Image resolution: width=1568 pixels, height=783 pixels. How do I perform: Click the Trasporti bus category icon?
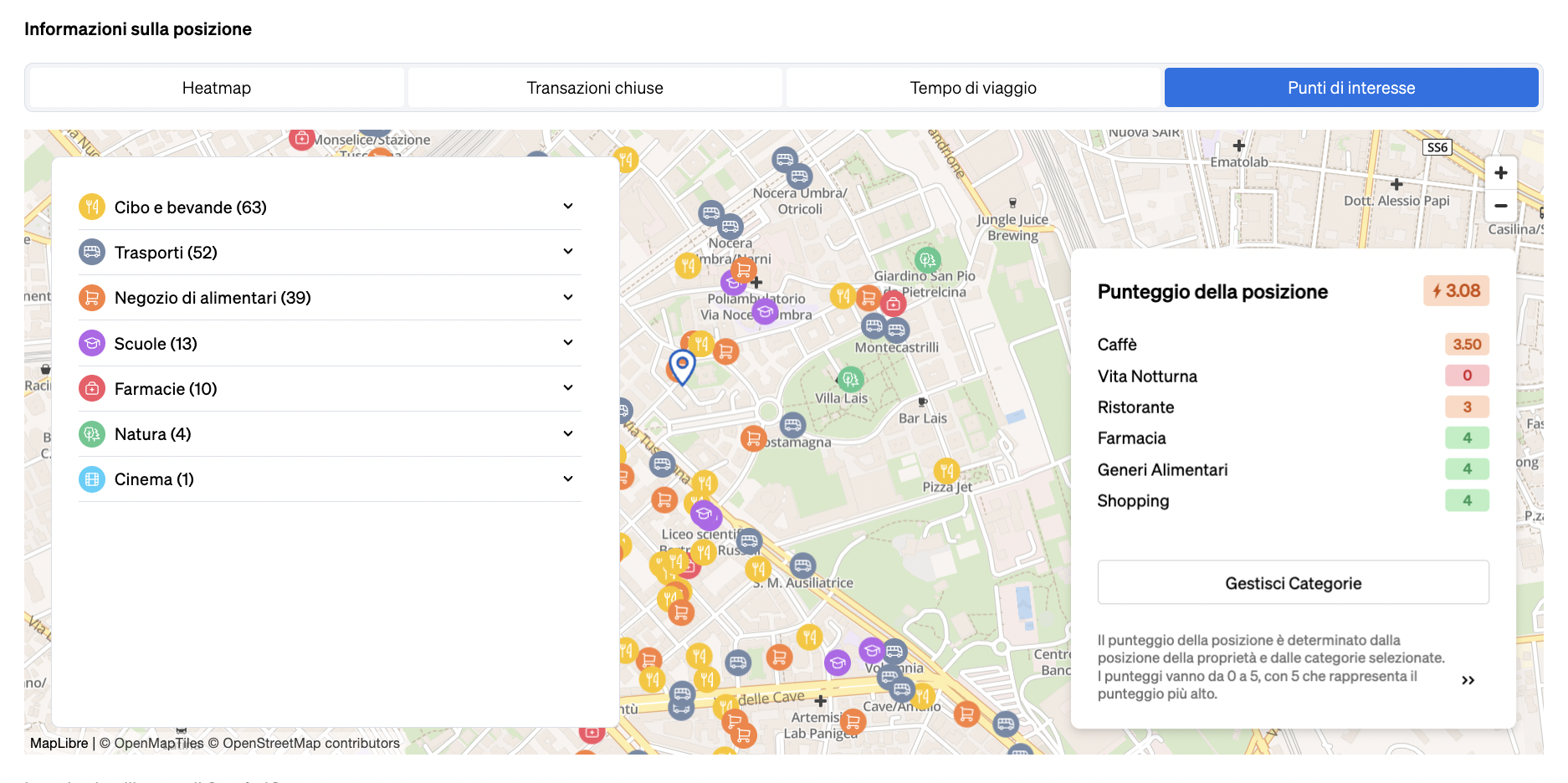click(92, 252)
